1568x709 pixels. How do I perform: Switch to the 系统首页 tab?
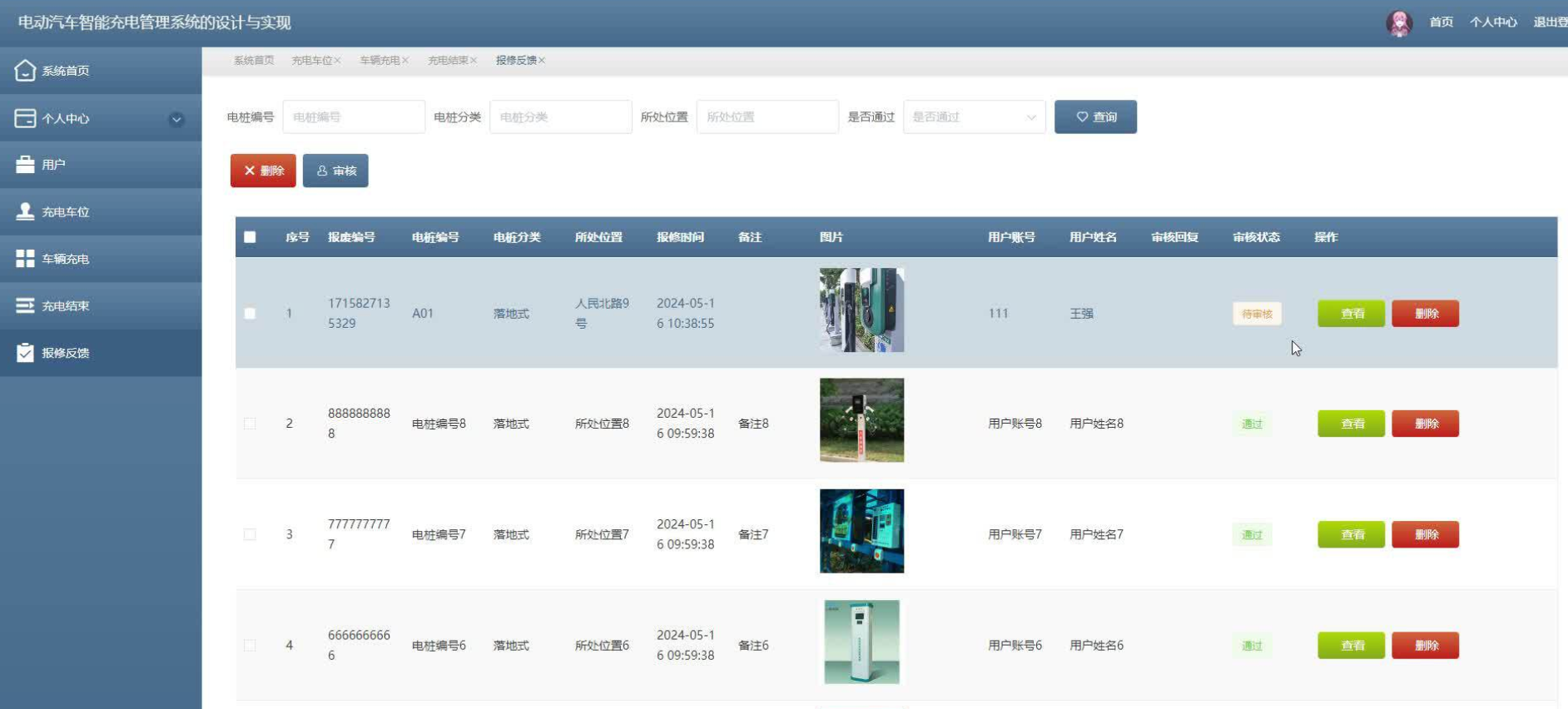(x=253, y=61)
